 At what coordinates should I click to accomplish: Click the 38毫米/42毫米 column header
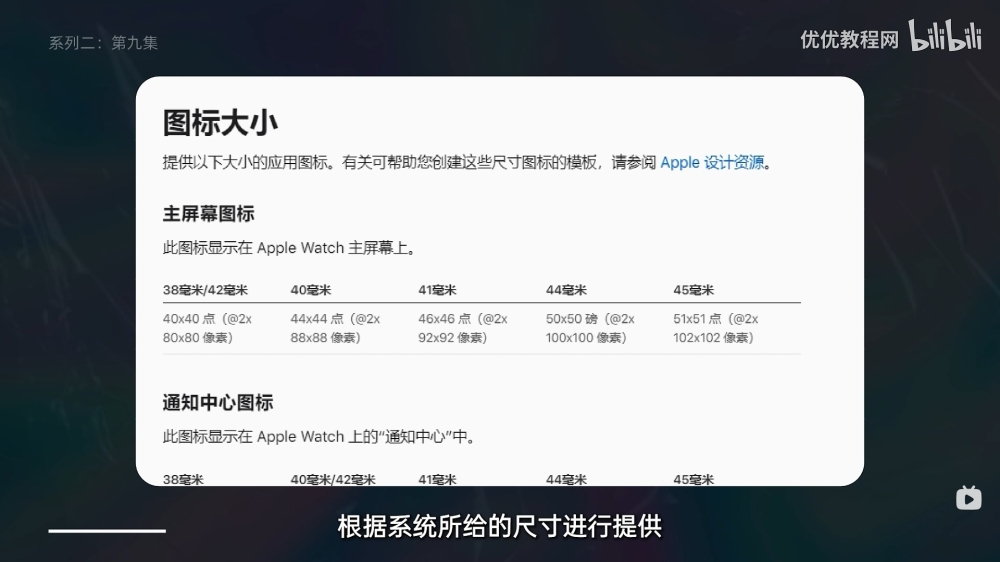pyautogui.click(x=205, y=290)
